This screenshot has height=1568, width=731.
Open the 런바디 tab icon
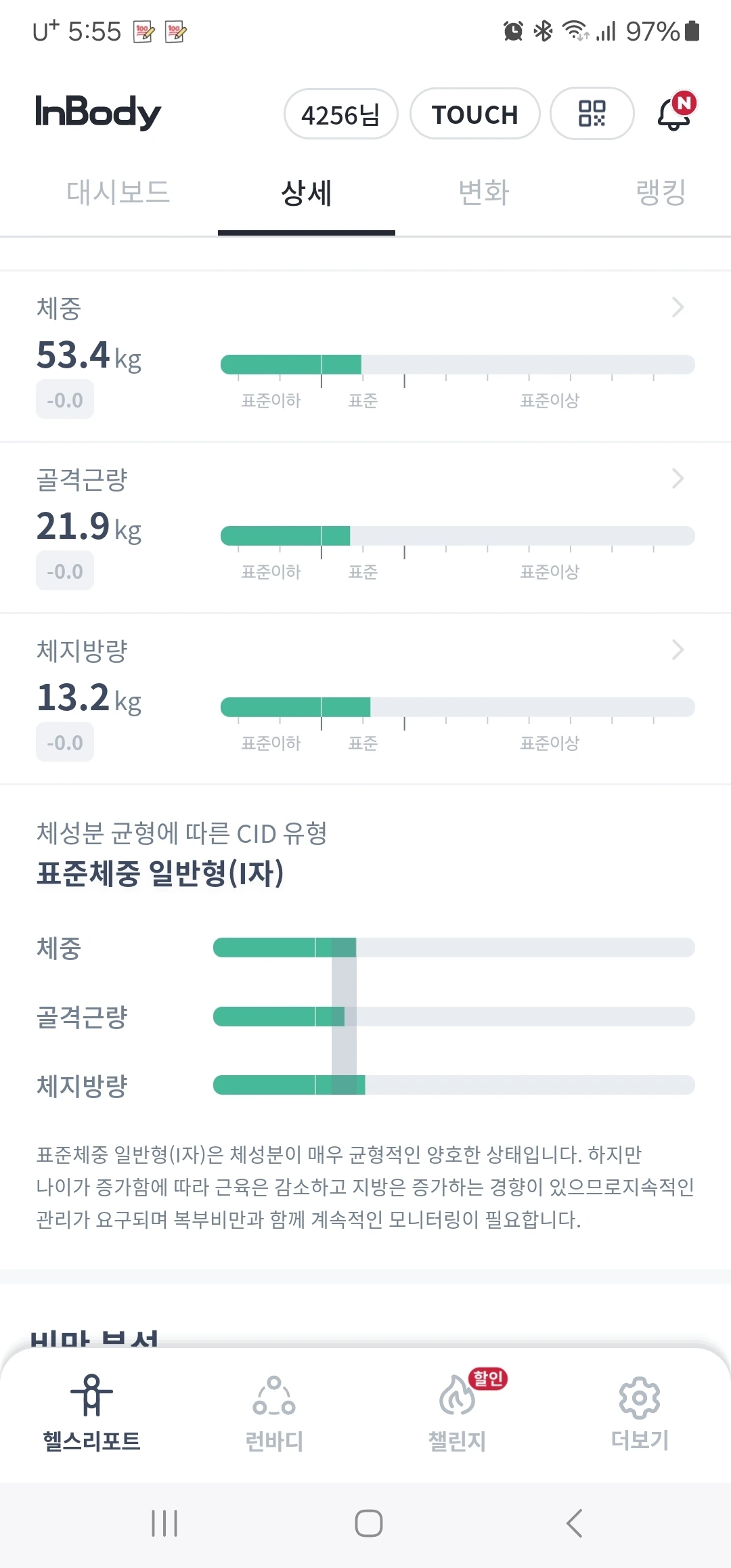[274, 1396]
